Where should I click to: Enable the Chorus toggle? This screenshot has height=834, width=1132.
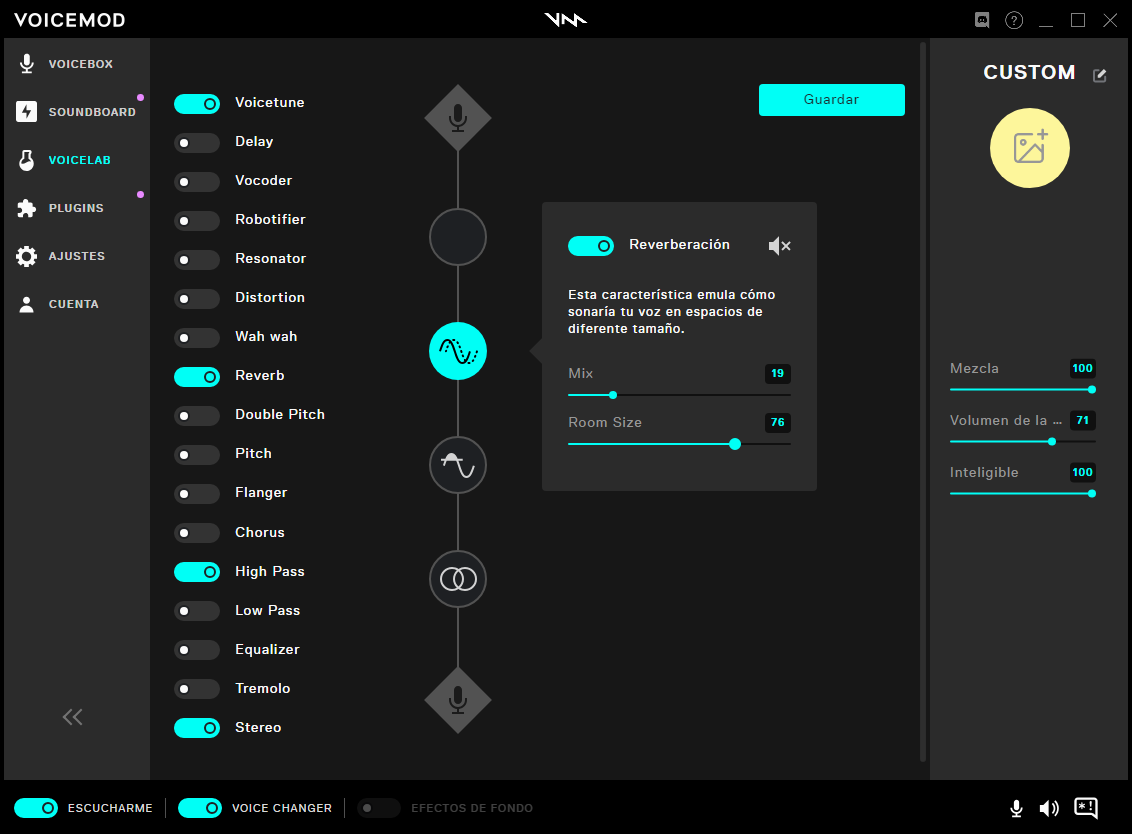tap(197, 534)
